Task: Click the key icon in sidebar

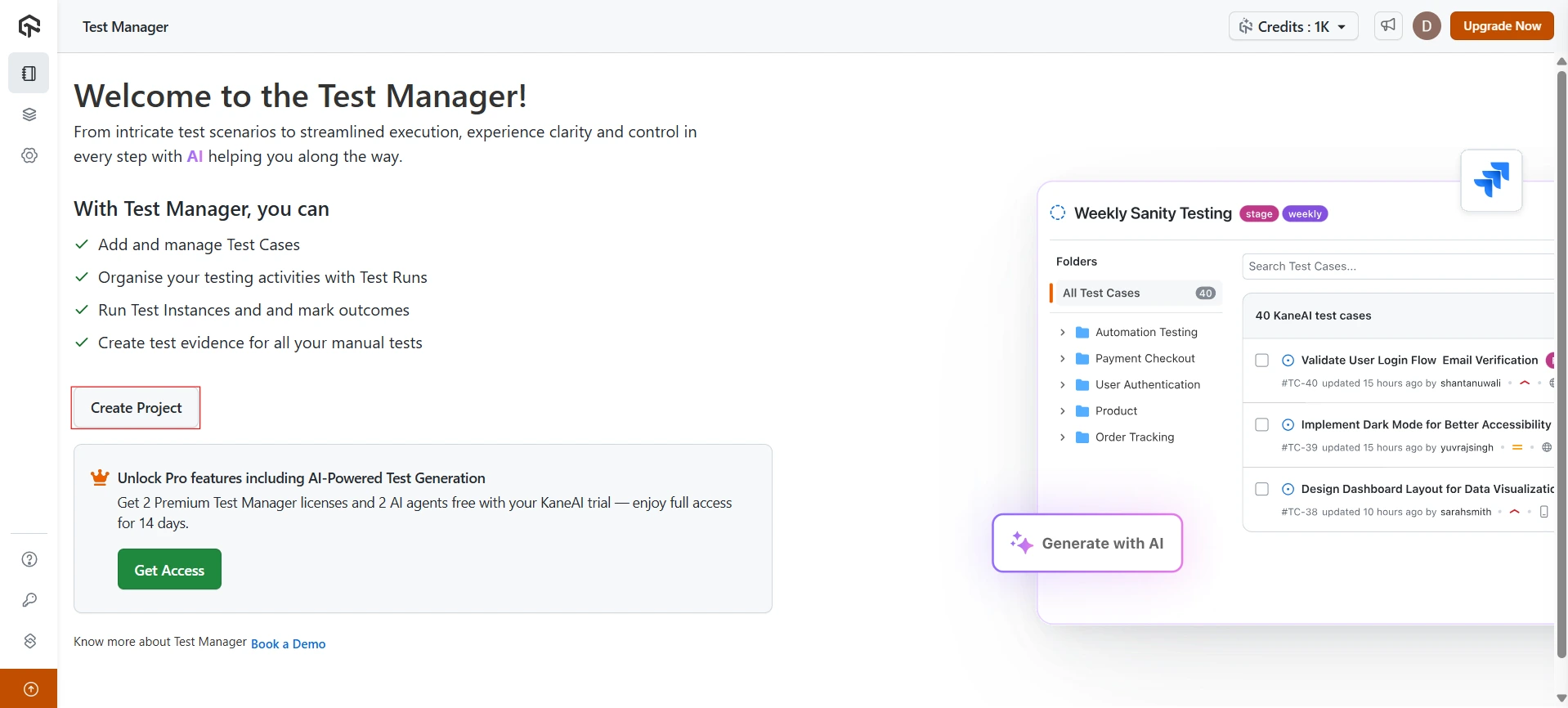Action: [29, 600]
